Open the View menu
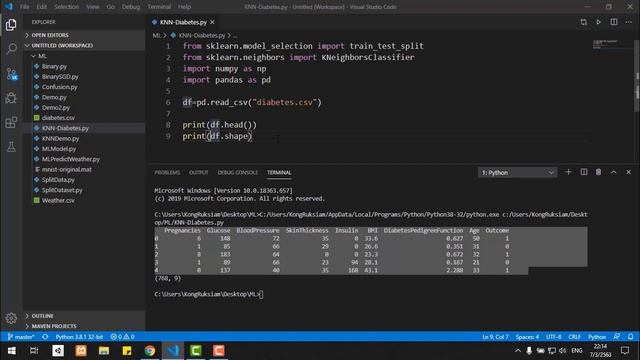The width and height of the screenshot is (640, 360). 93,7
